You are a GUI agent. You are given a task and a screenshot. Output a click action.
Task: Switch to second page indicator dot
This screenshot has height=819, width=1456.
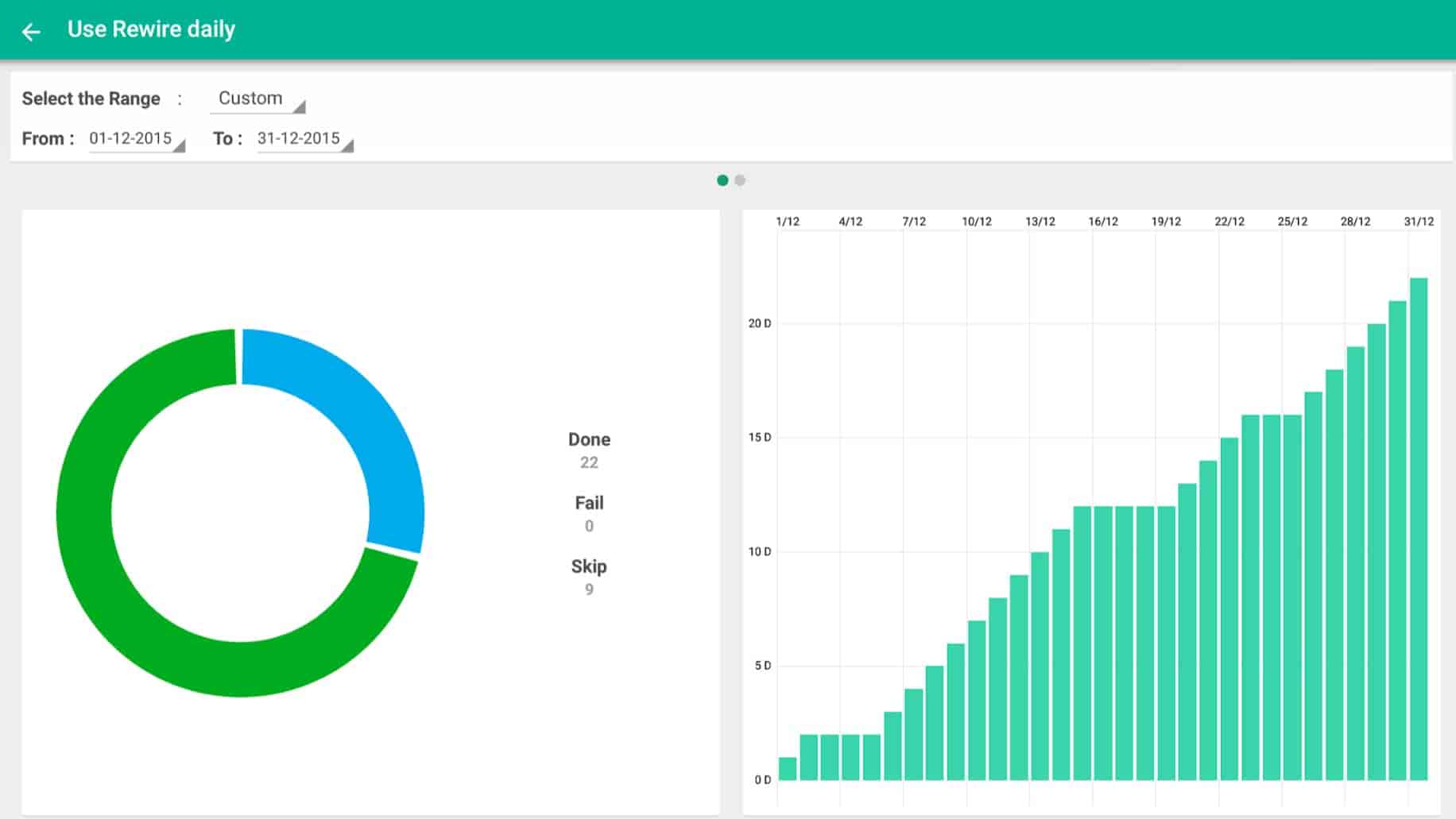click(740, 180)
